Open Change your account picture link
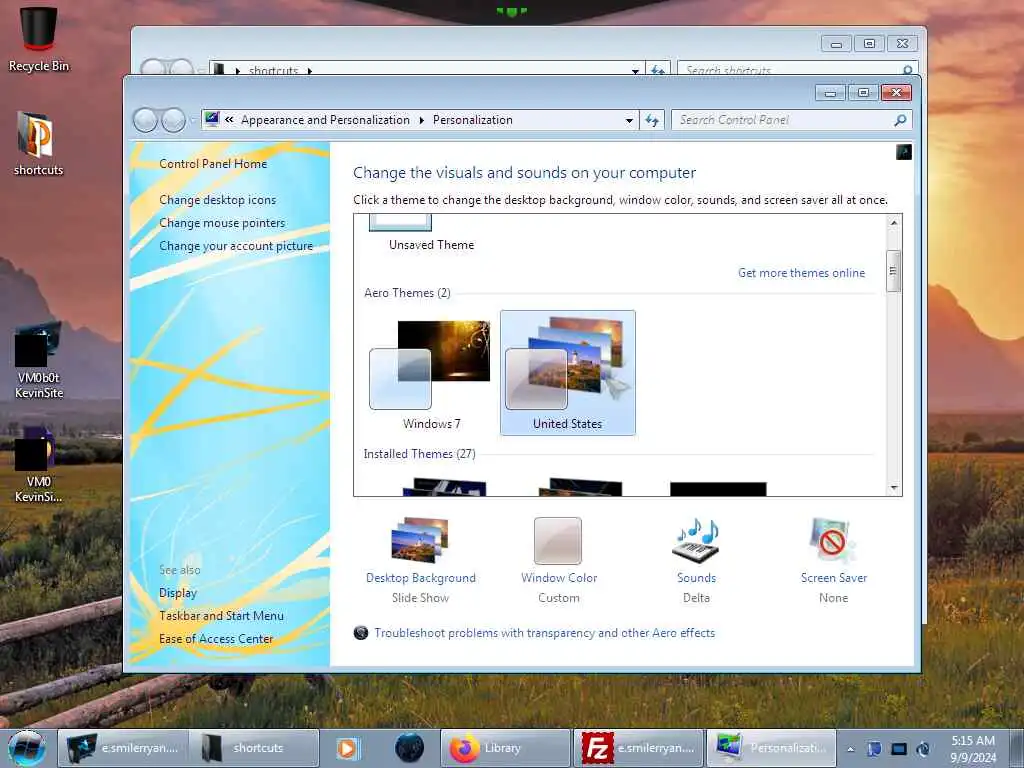This screenshot has width=1024, height=768. tap(236, 246)
